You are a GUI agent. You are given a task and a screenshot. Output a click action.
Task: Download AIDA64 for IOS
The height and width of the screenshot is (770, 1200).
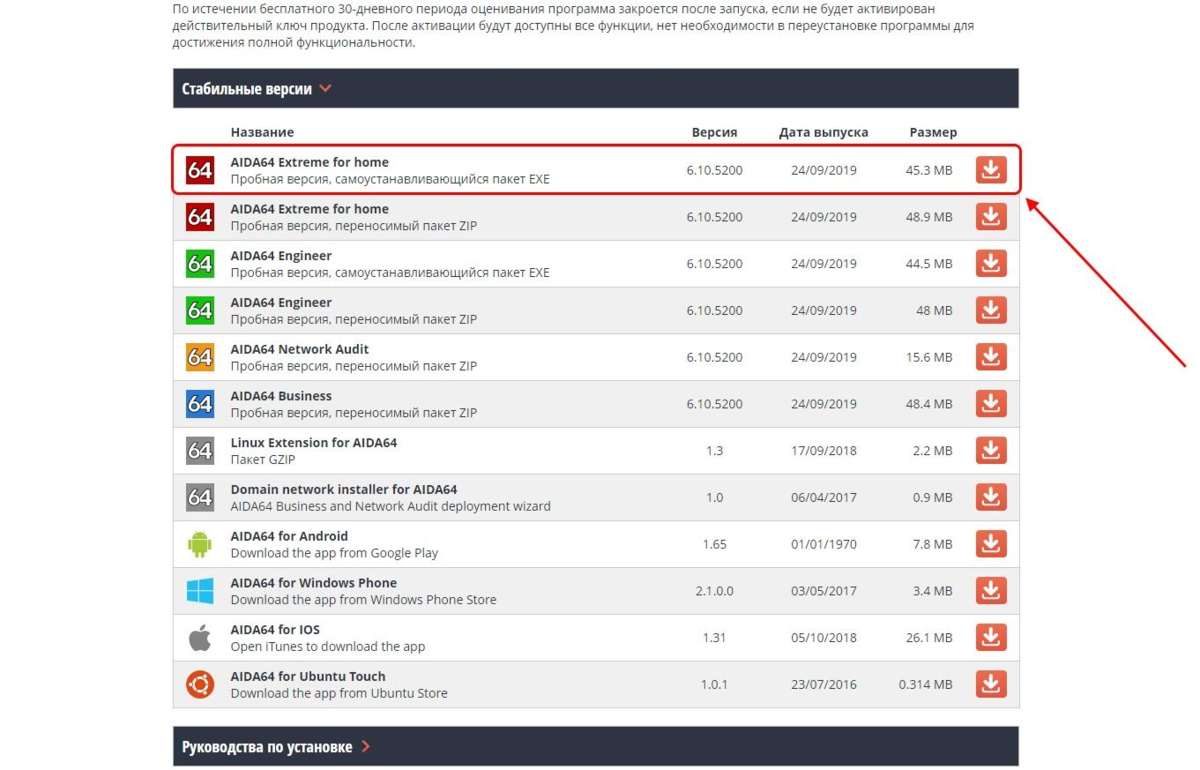[990, 637]
